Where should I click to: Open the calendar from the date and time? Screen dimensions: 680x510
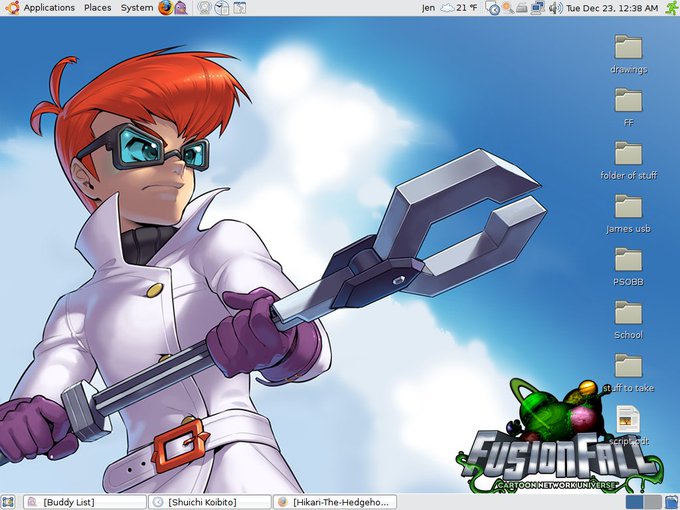(x=612, y=8)
